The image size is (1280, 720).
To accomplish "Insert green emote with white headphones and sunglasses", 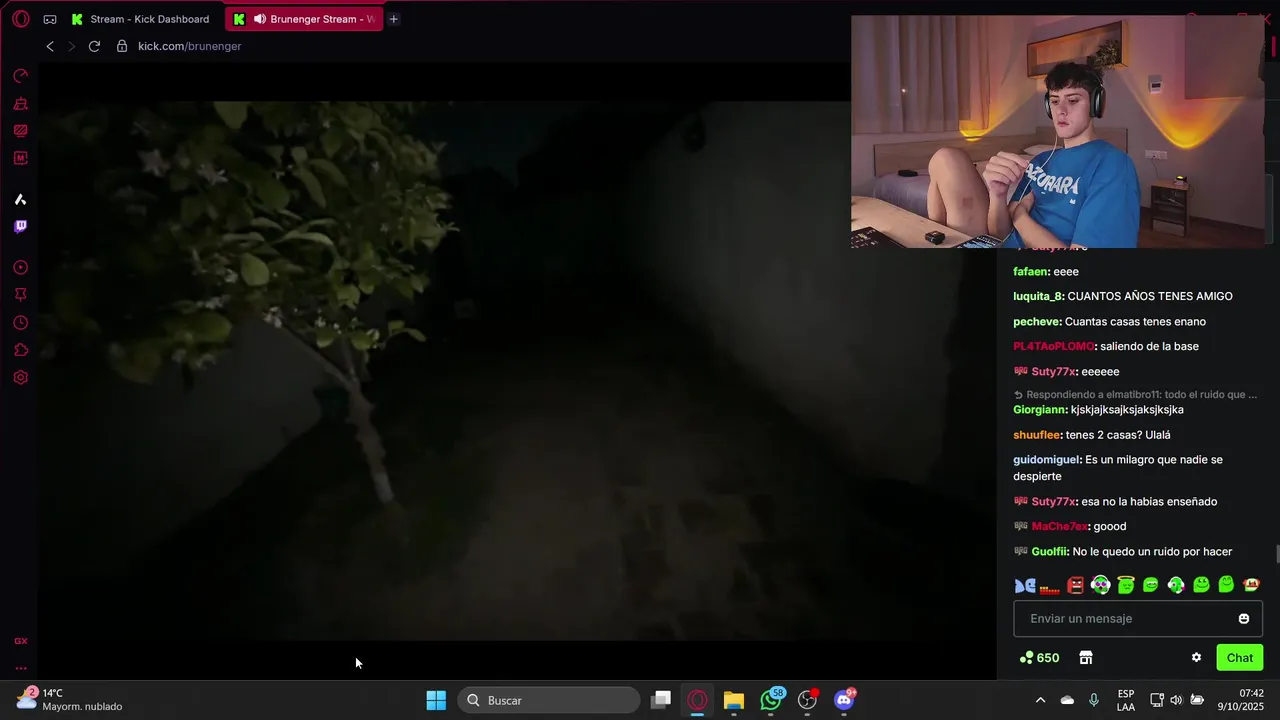I will point(1101,585).
